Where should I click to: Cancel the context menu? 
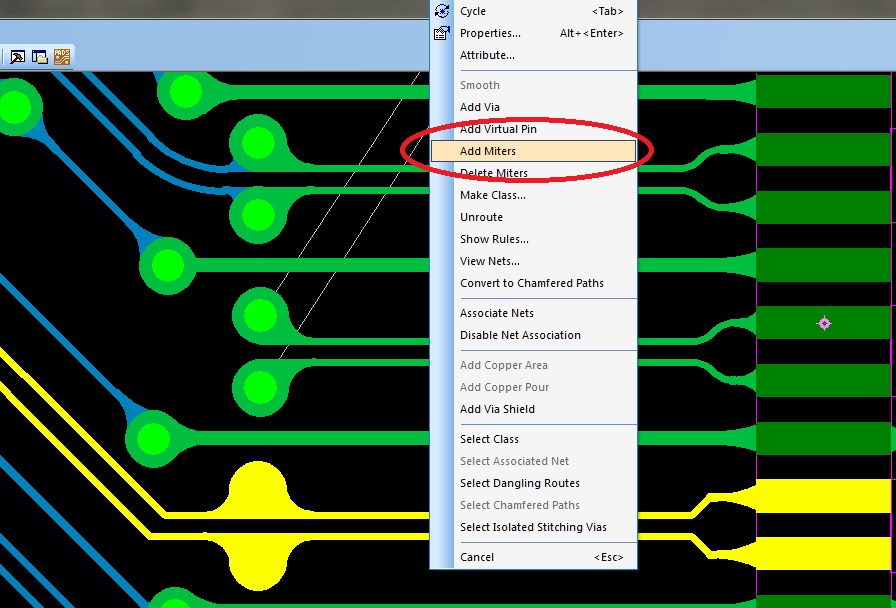tap(534, 557)
